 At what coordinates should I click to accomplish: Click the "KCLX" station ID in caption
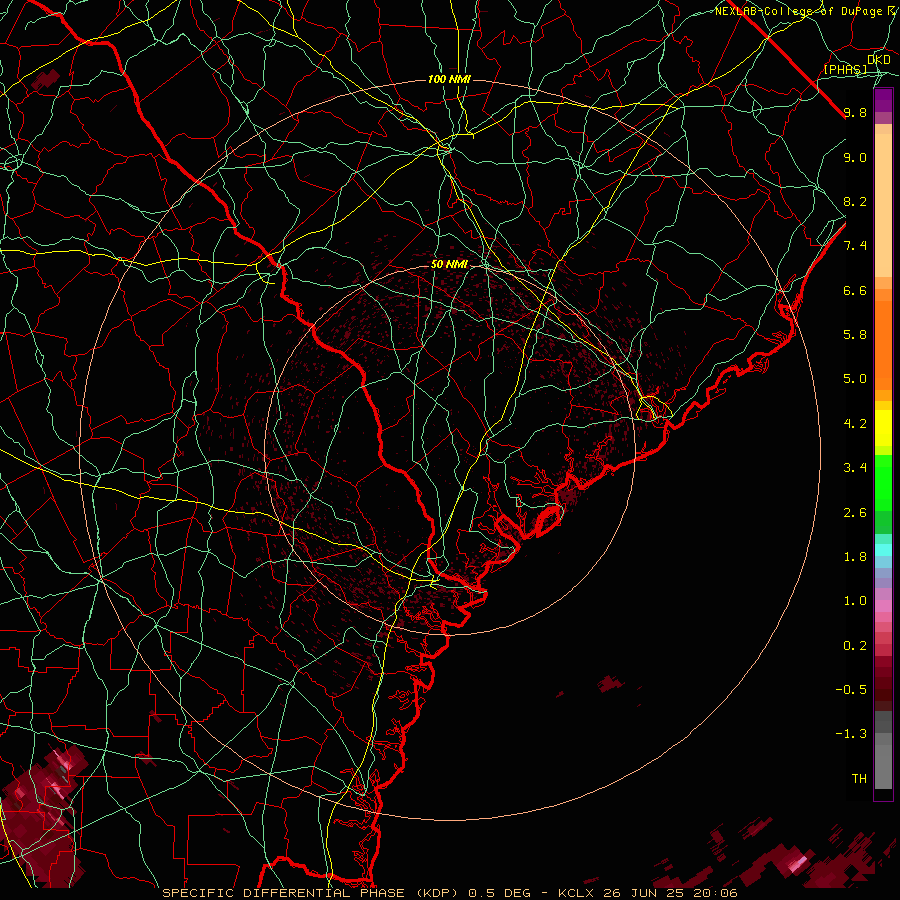pyautogui.click(x=577, y=893)
